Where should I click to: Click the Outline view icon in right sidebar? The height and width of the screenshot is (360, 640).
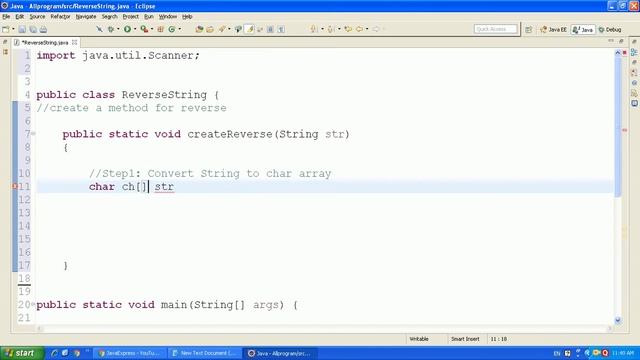click(634, 52)
